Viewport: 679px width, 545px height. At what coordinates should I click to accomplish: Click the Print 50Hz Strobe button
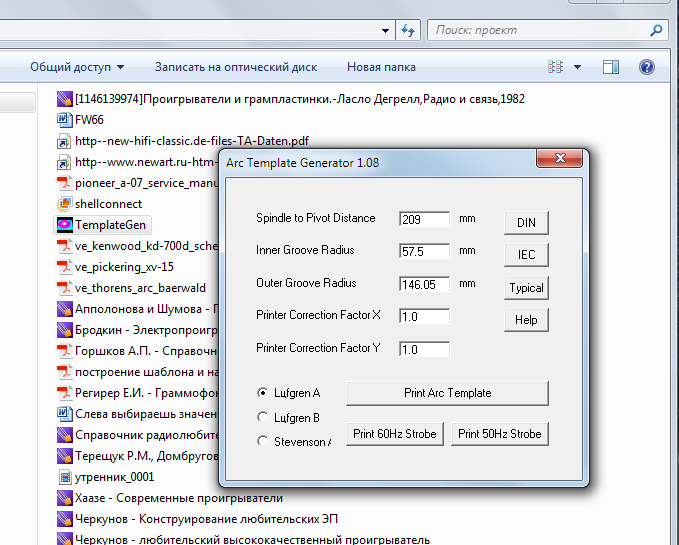(500, 434)
